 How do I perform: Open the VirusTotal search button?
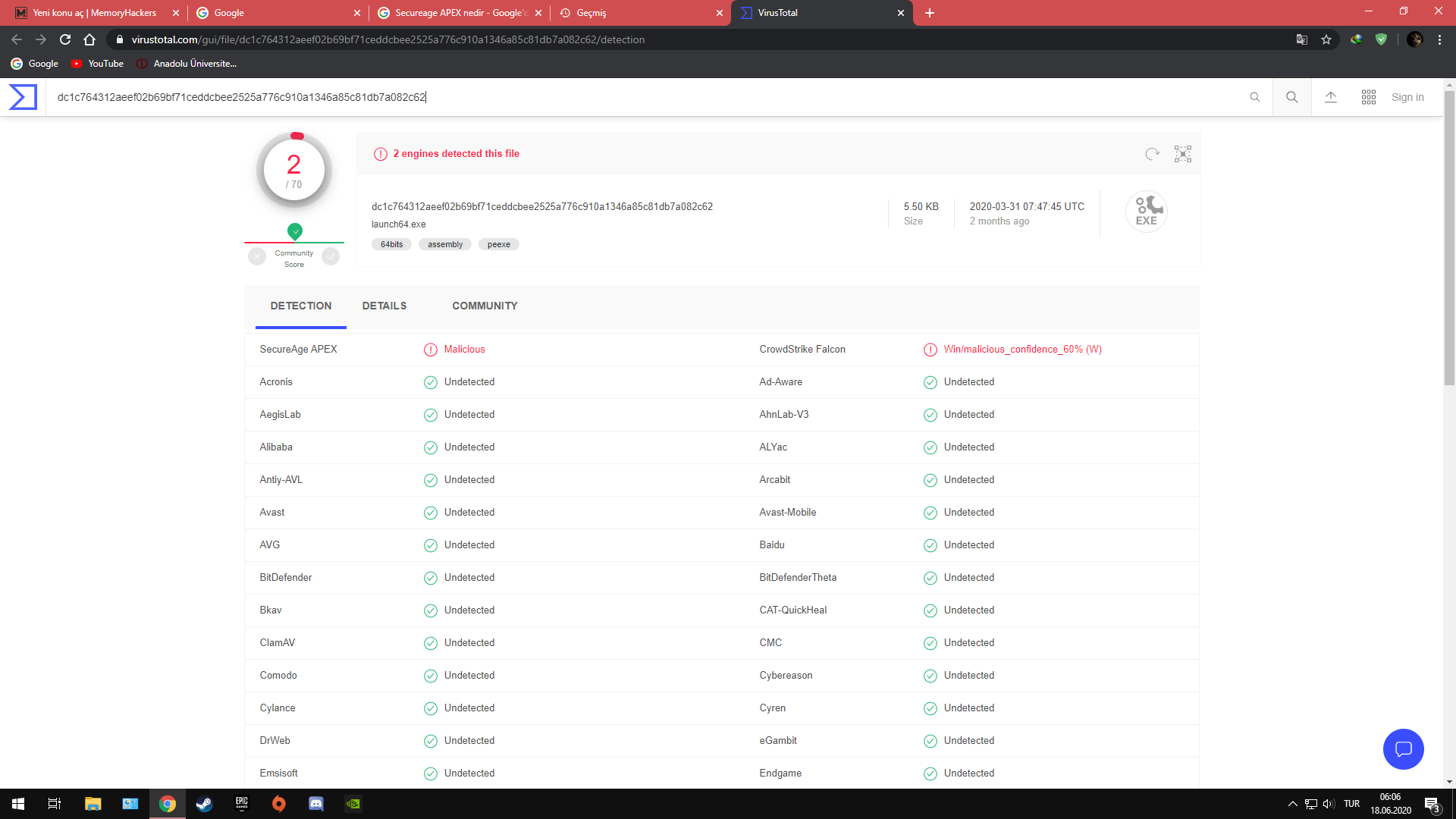click(1292, 97)
